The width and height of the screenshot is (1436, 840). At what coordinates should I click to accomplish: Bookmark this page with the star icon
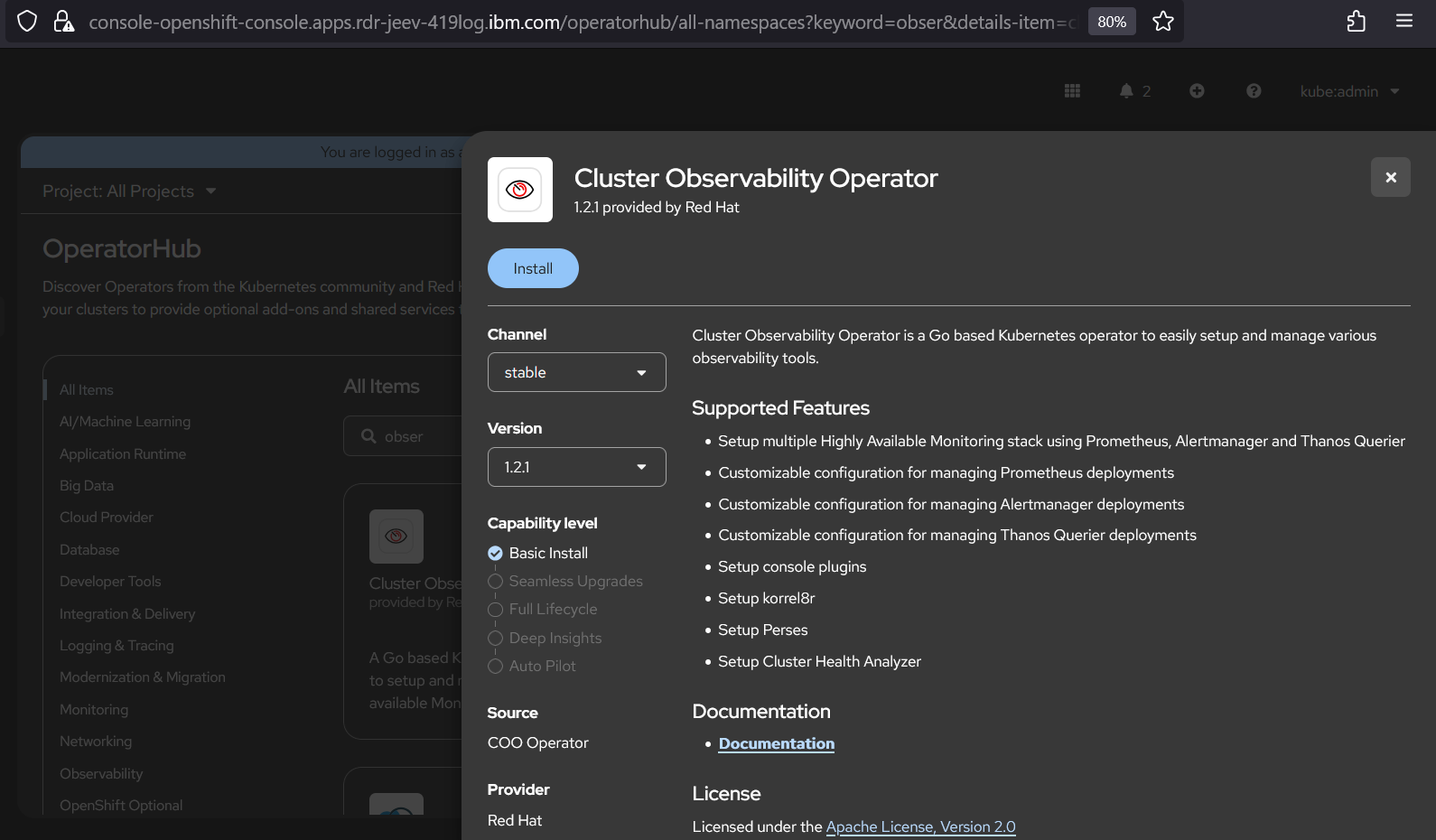tap(1163, 21)
